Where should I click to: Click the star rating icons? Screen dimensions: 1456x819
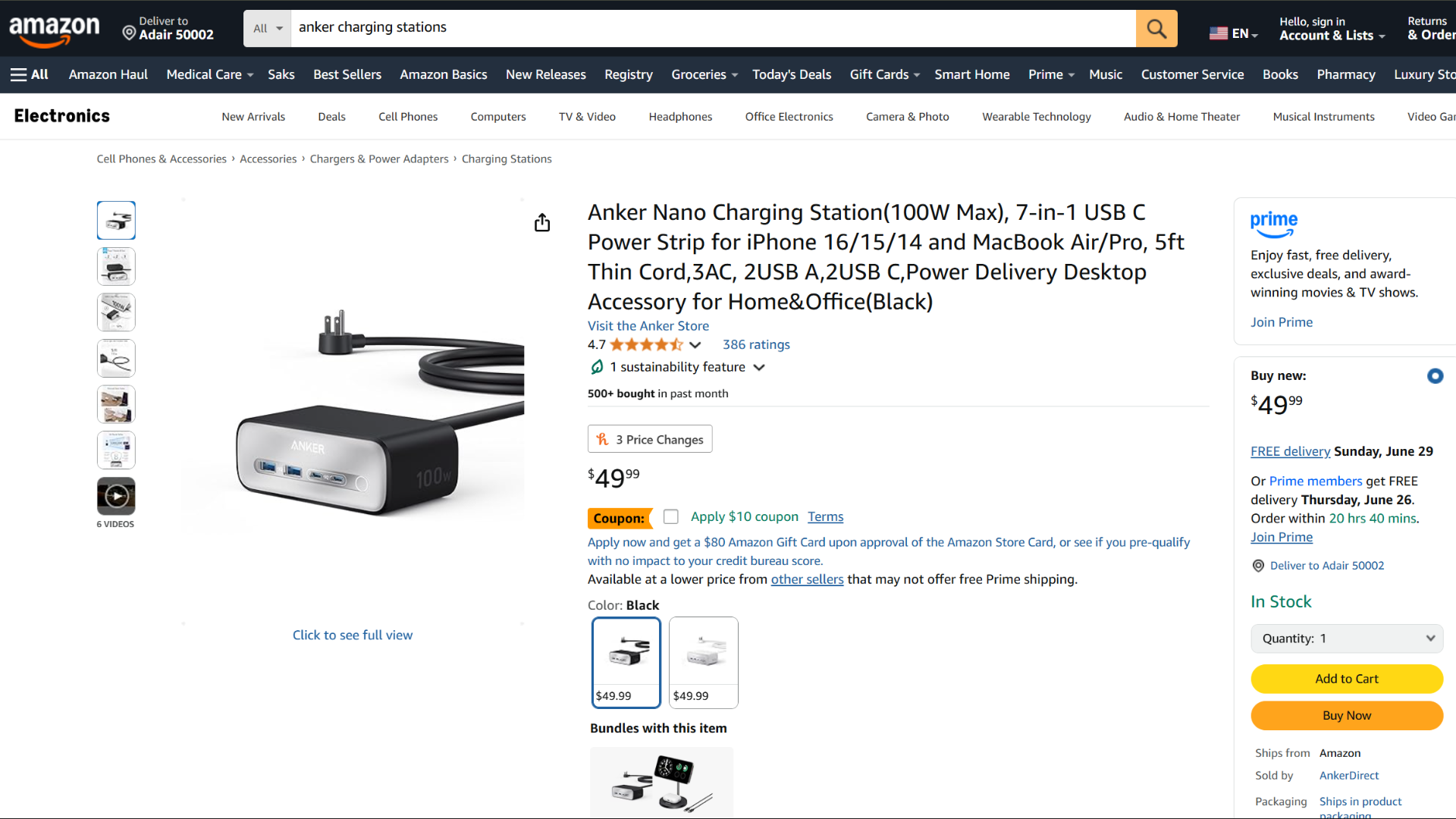pyautogui.click(x=647, y=344)
